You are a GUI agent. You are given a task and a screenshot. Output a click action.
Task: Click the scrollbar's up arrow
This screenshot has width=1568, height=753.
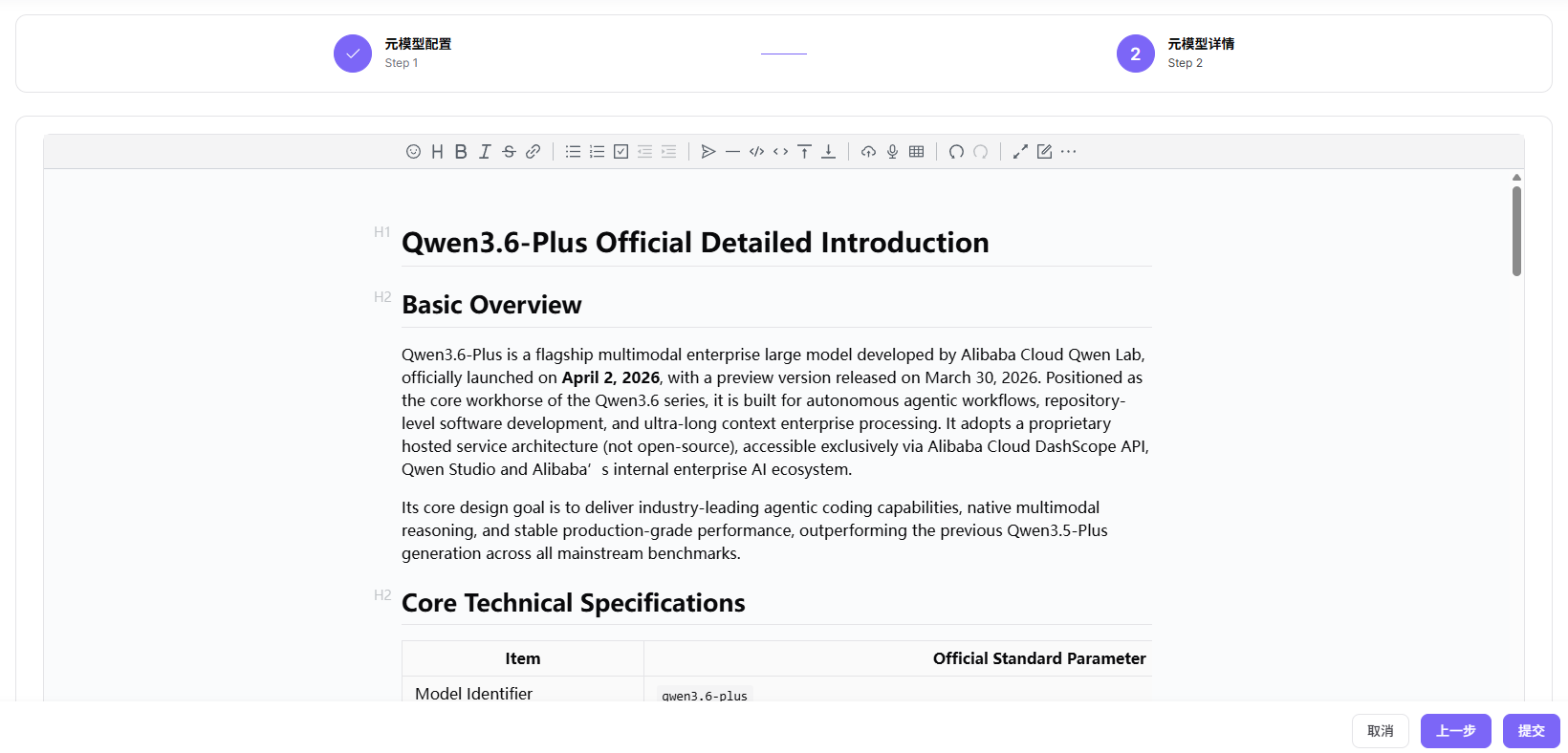click(x=1516, y=178)
